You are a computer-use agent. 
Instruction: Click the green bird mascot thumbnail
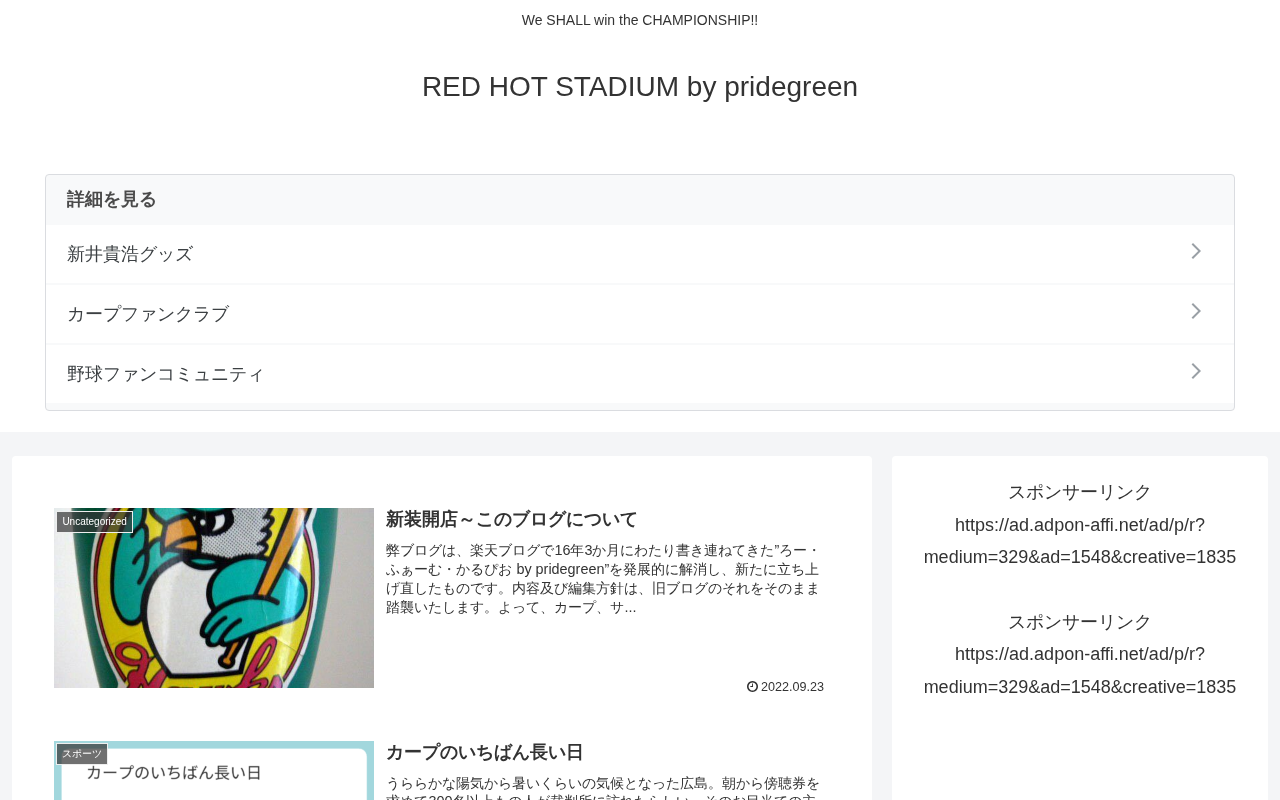[214, 598]
